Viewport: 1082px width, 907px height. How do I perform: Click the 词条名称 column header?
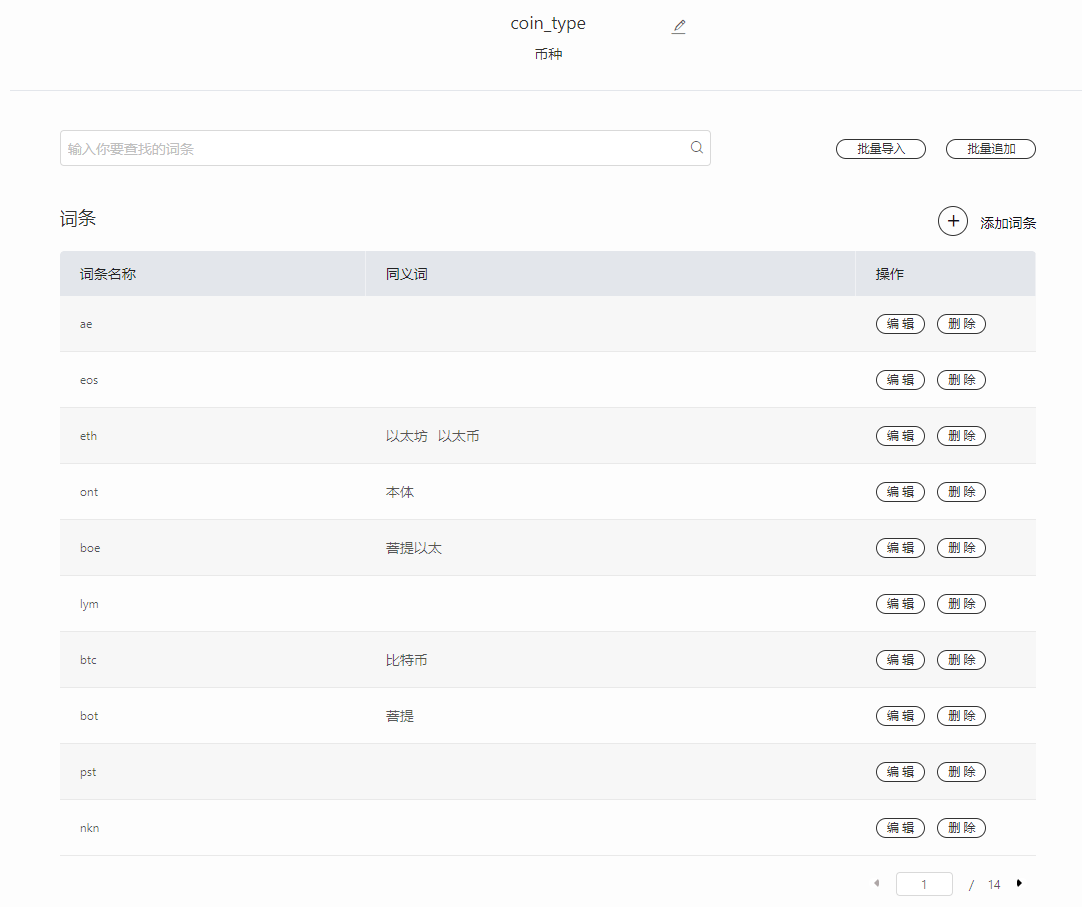click(x=108, y=274)
